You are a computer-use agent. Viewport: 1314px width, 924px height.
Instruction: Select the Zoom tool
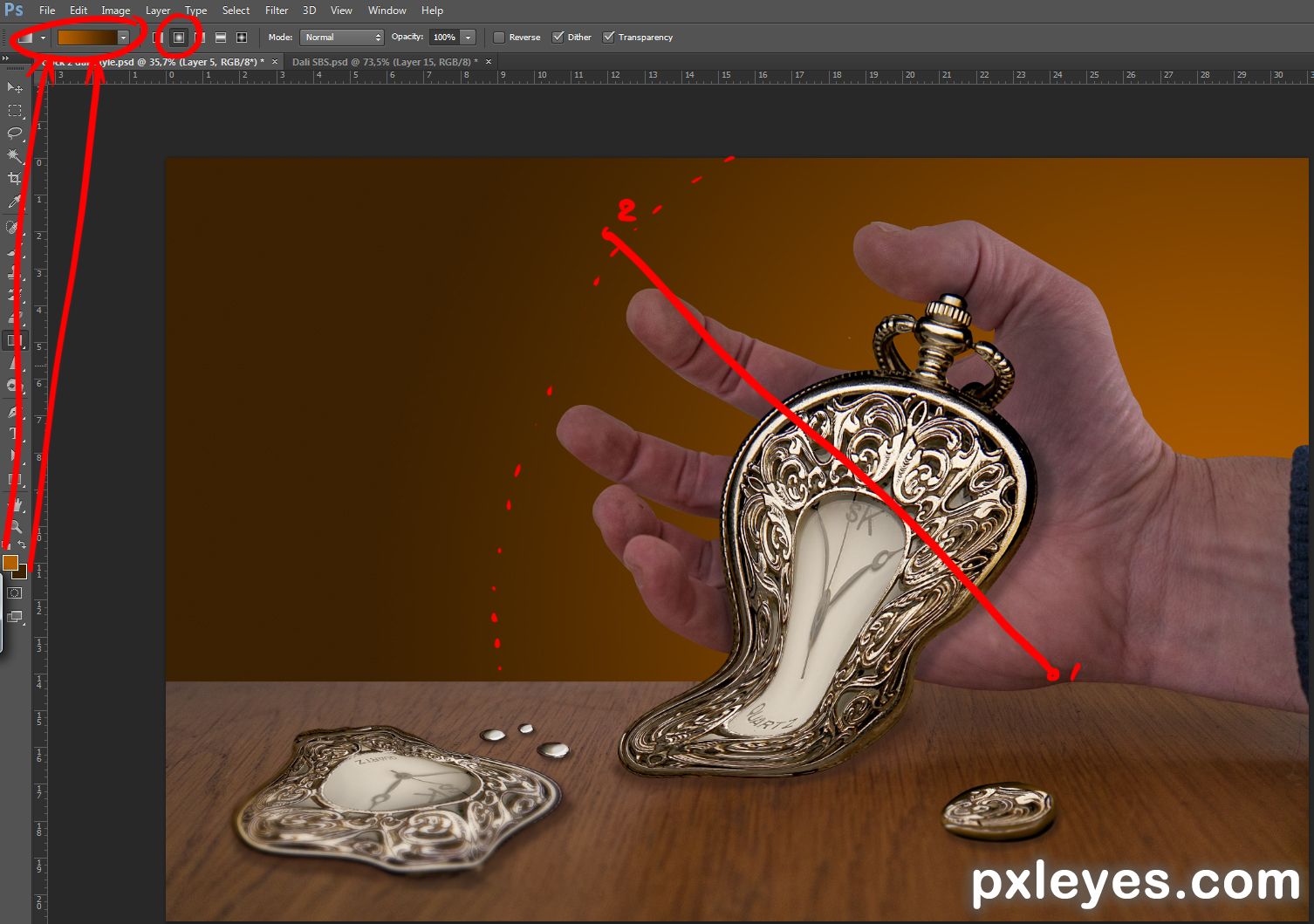(x=15, y=526)
